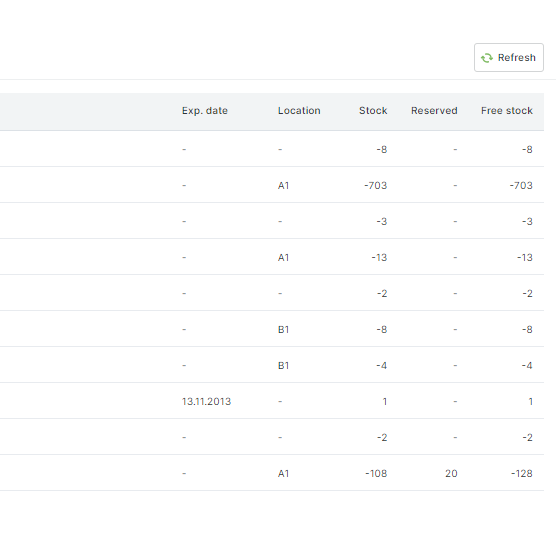Click the A1 location in the -13 row
Image resolution: width=556 pixels, height=547 pixels.
(283, 257)
